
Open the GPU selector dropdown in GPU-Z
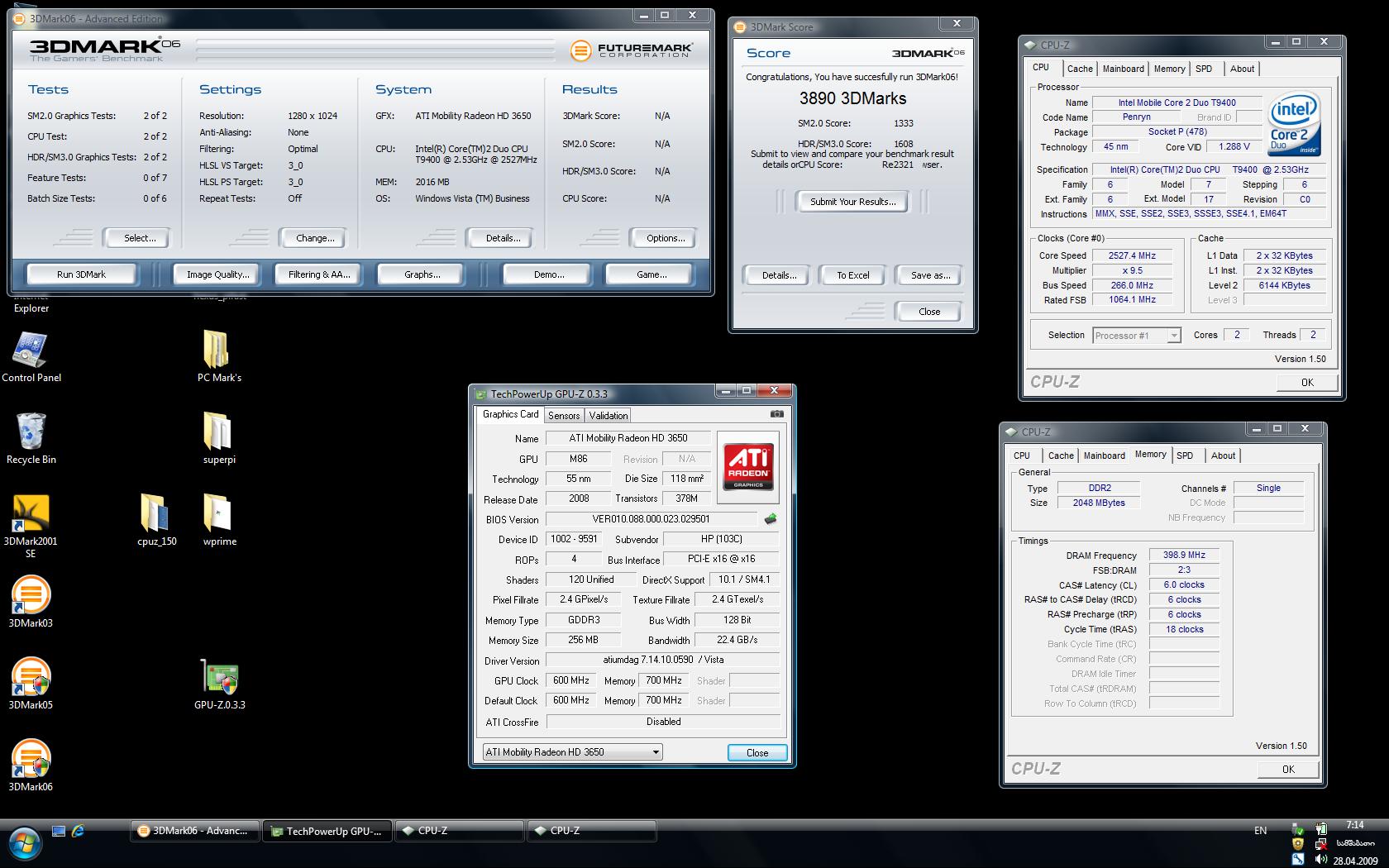572,752
